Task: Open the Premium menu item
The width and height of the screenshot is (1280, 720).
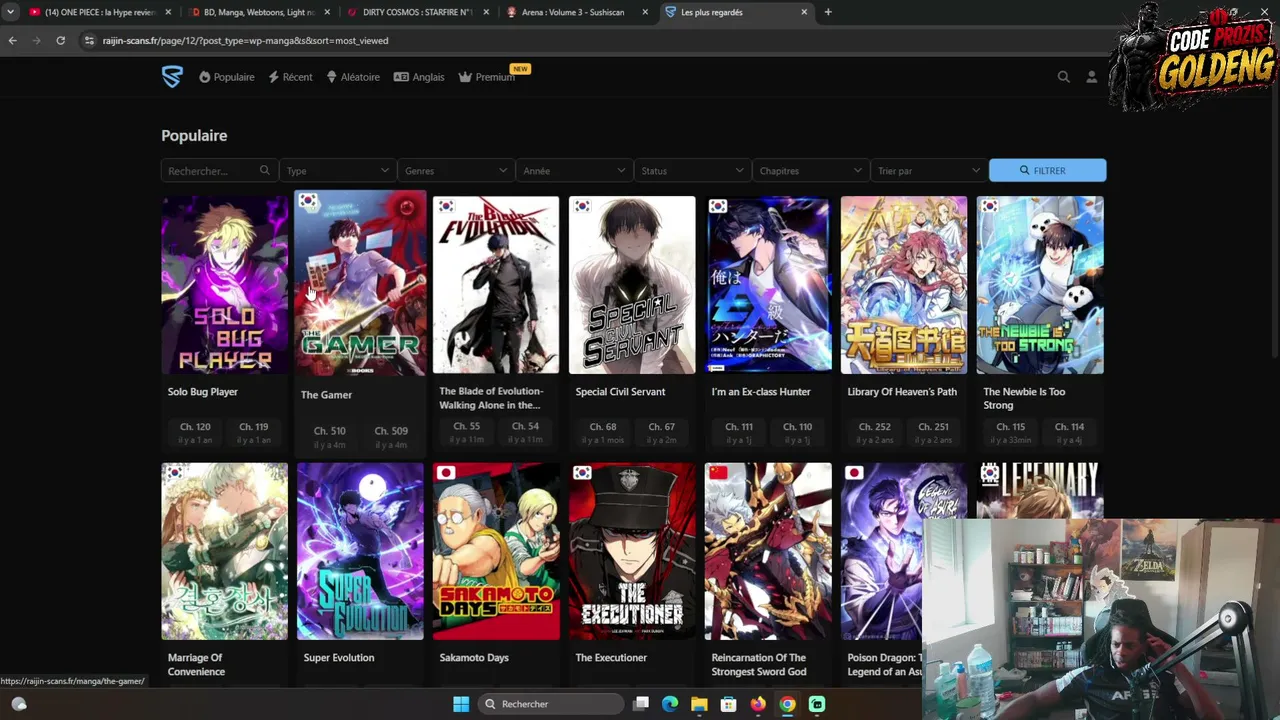Action: (487, 77)
